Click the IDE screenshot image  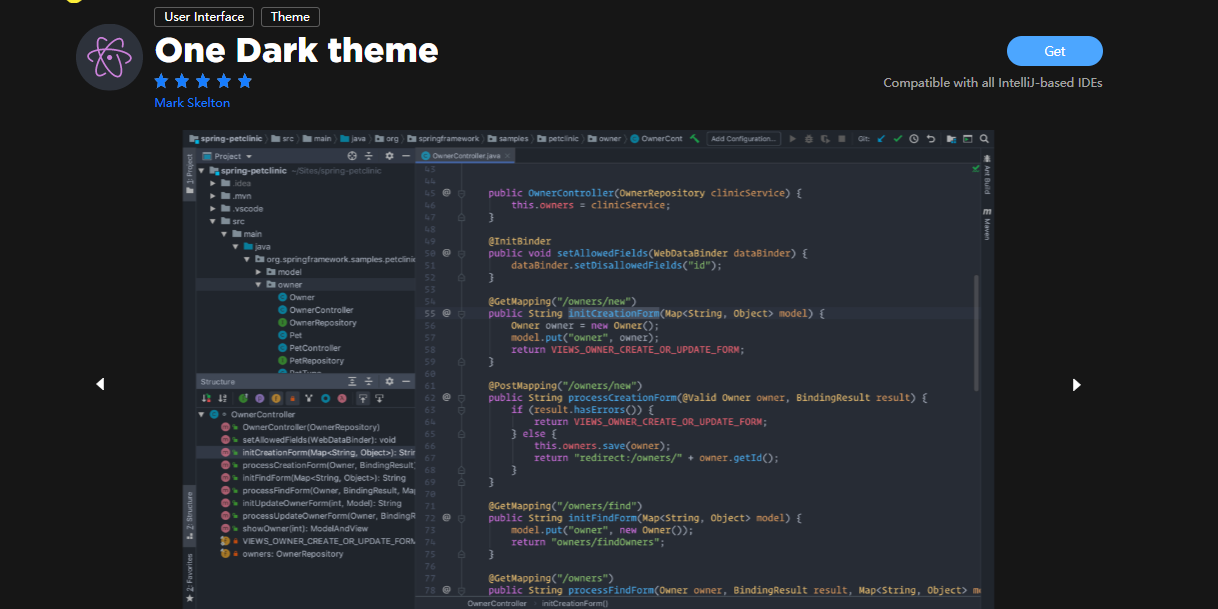pyautogui.click(x=588, y=369)
